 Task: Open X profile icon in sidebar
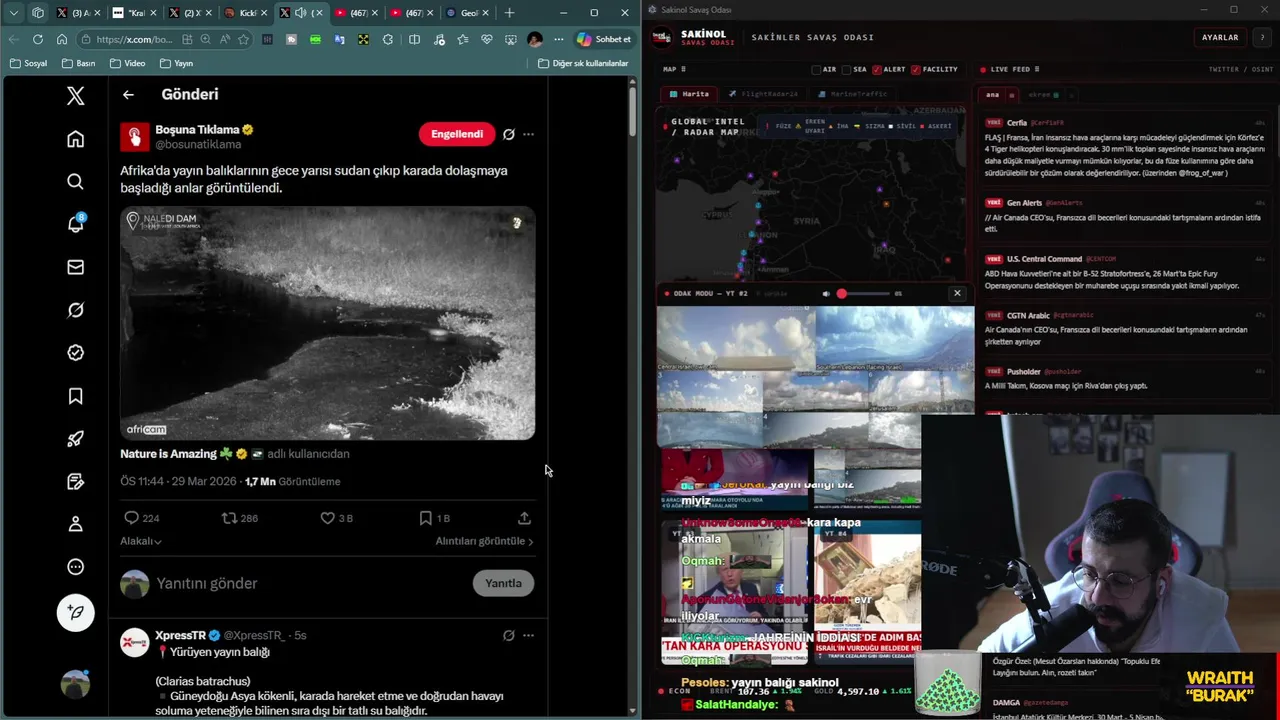coord(75,524)
